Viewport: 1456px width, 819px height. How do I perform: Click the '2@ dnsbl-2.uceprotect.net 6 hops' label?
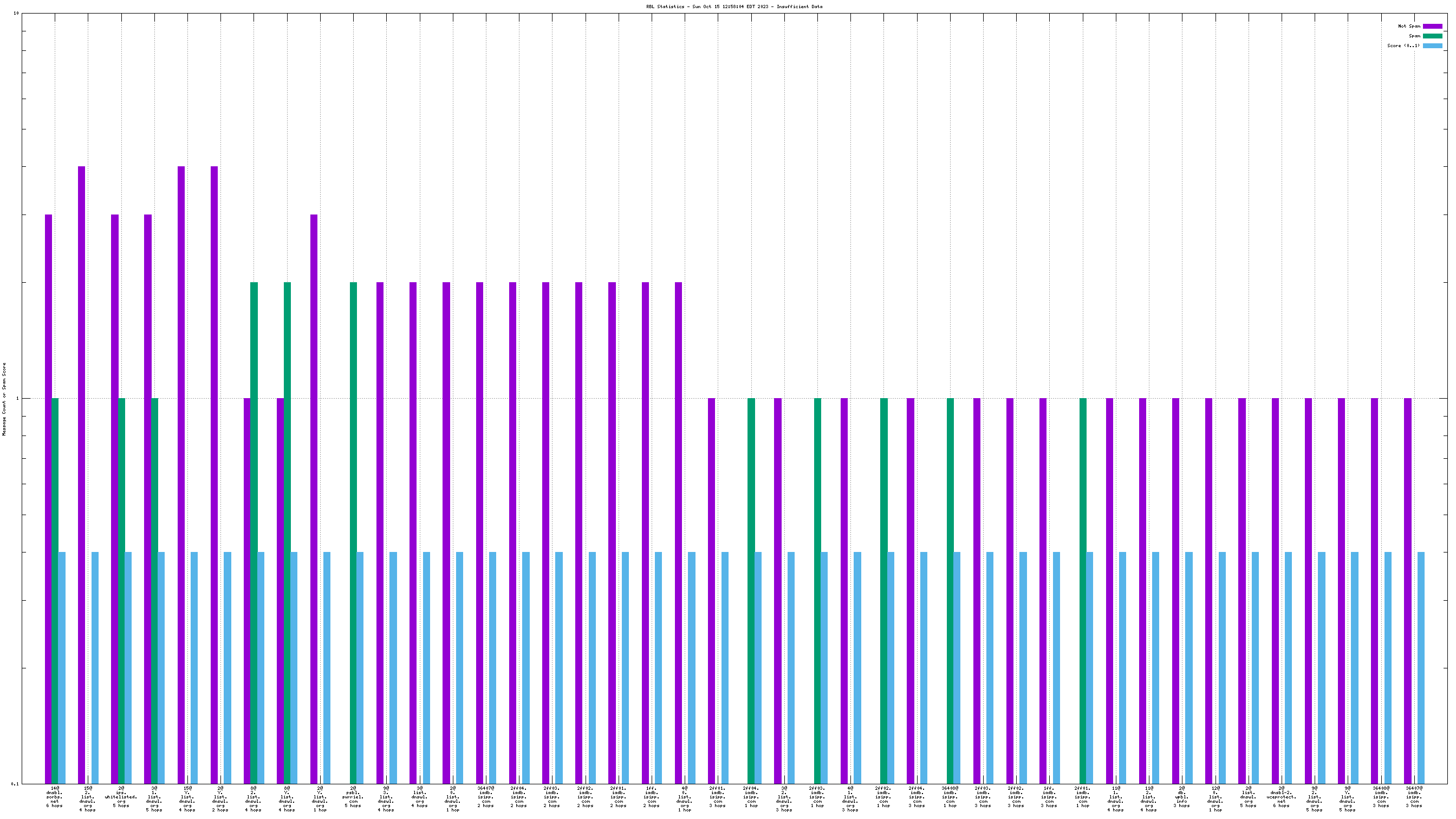(x=1282, y=796)
